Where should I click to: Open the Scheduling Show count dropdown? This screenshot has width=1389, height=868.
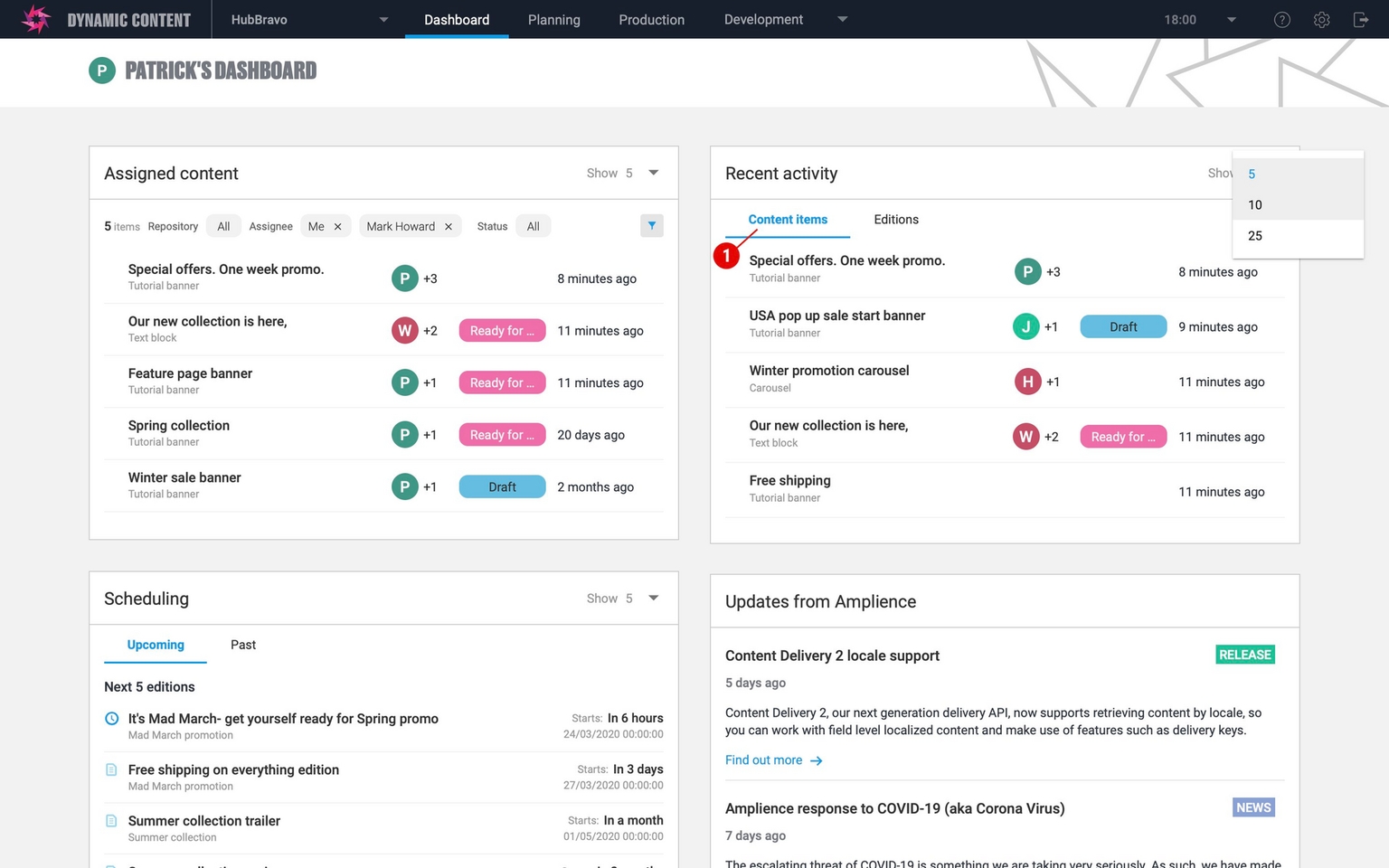pos(653,599)
